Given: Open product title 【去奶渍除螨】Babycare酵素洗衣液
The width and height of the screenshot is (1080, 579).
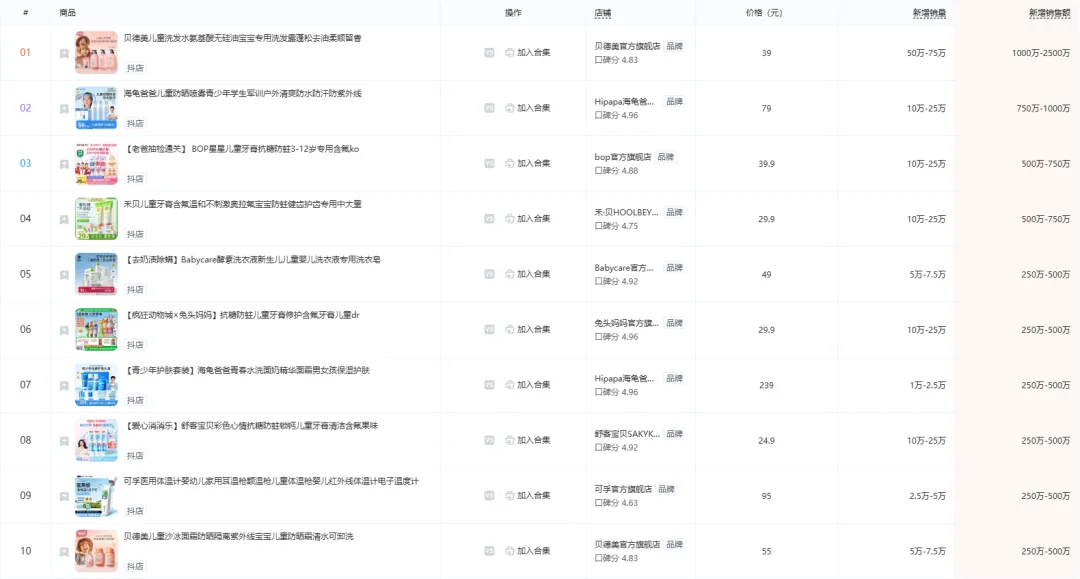Looking at the screenshot, I should point(252,260).
